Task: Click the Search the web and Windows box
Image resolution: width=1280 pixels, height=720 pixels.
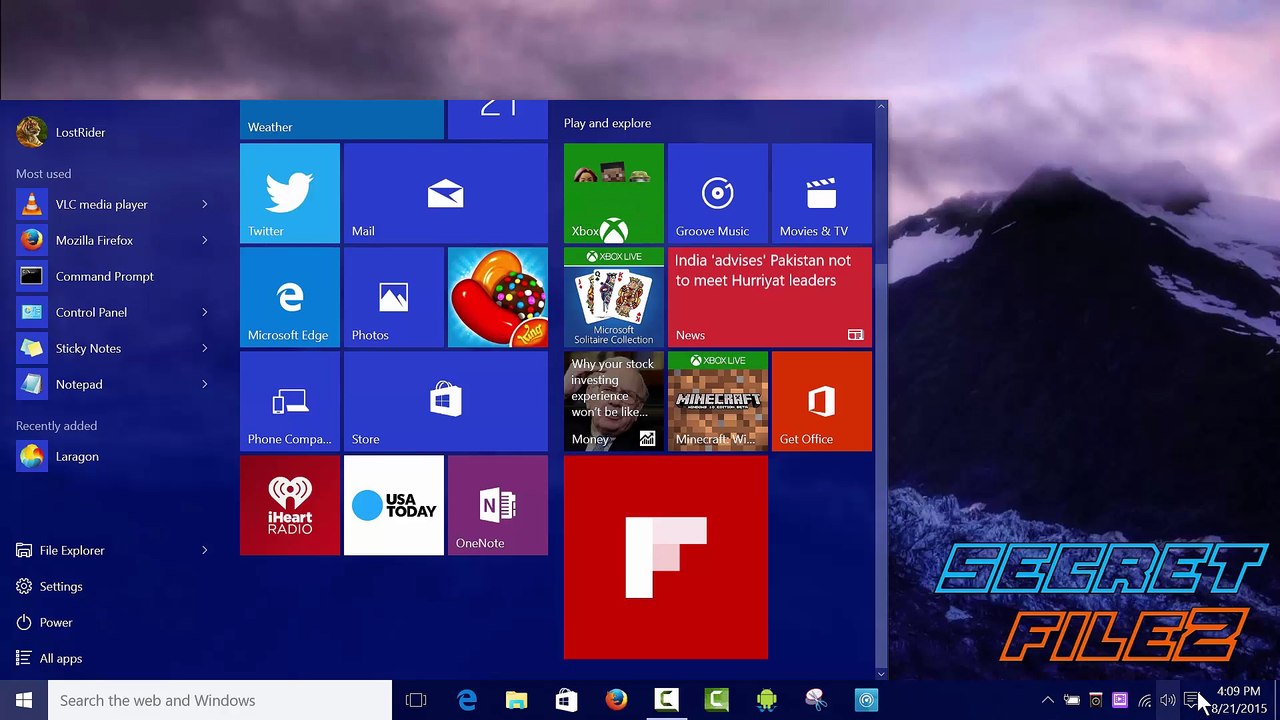Action: [220, 700]
